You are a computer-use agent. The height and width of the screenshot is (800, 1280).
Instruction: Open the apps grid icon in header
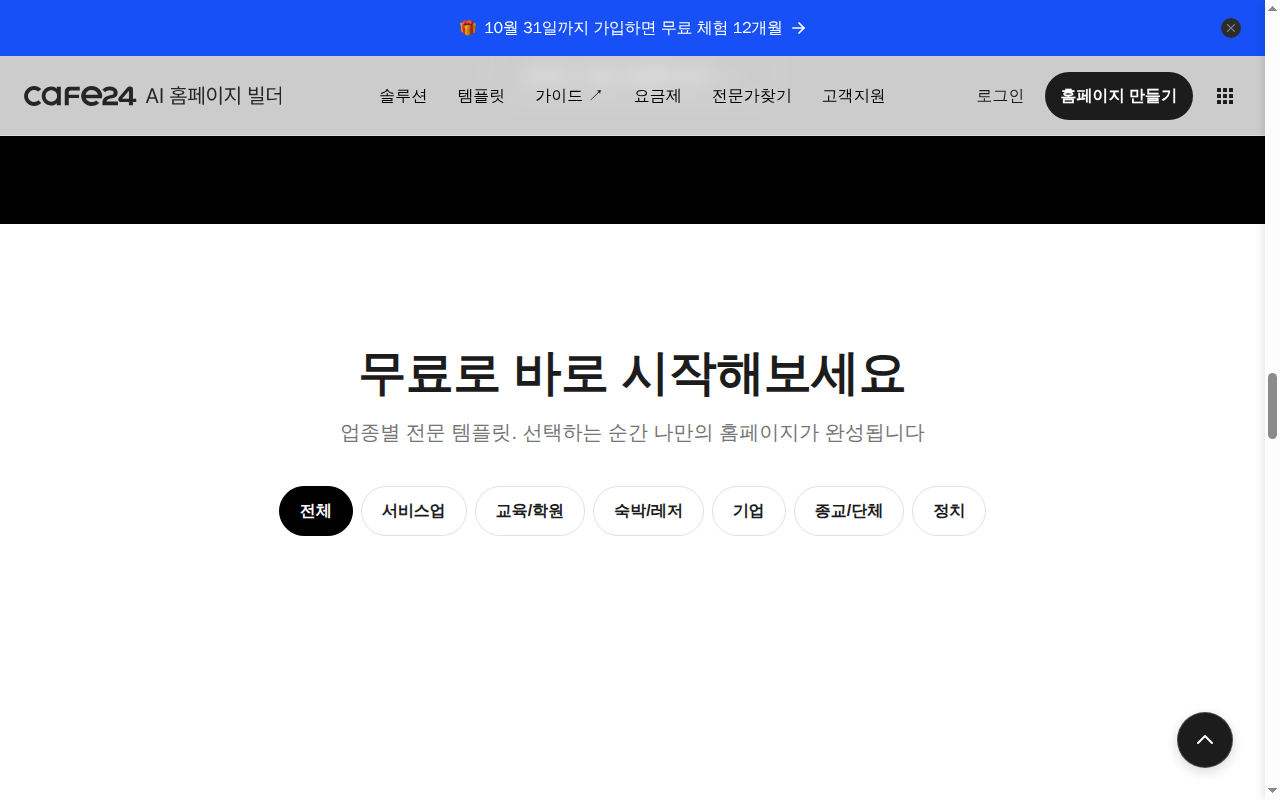coord(1225,96)
